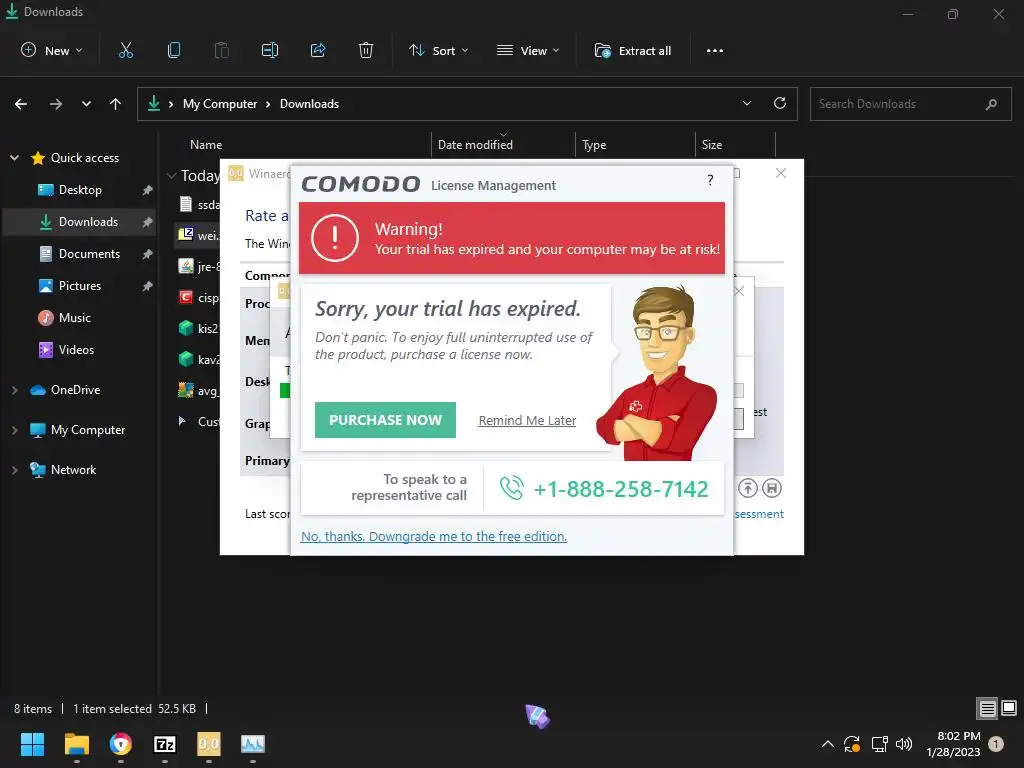Open the Windows Start menu
1024x768 pixels.
[x=32, y=744]
